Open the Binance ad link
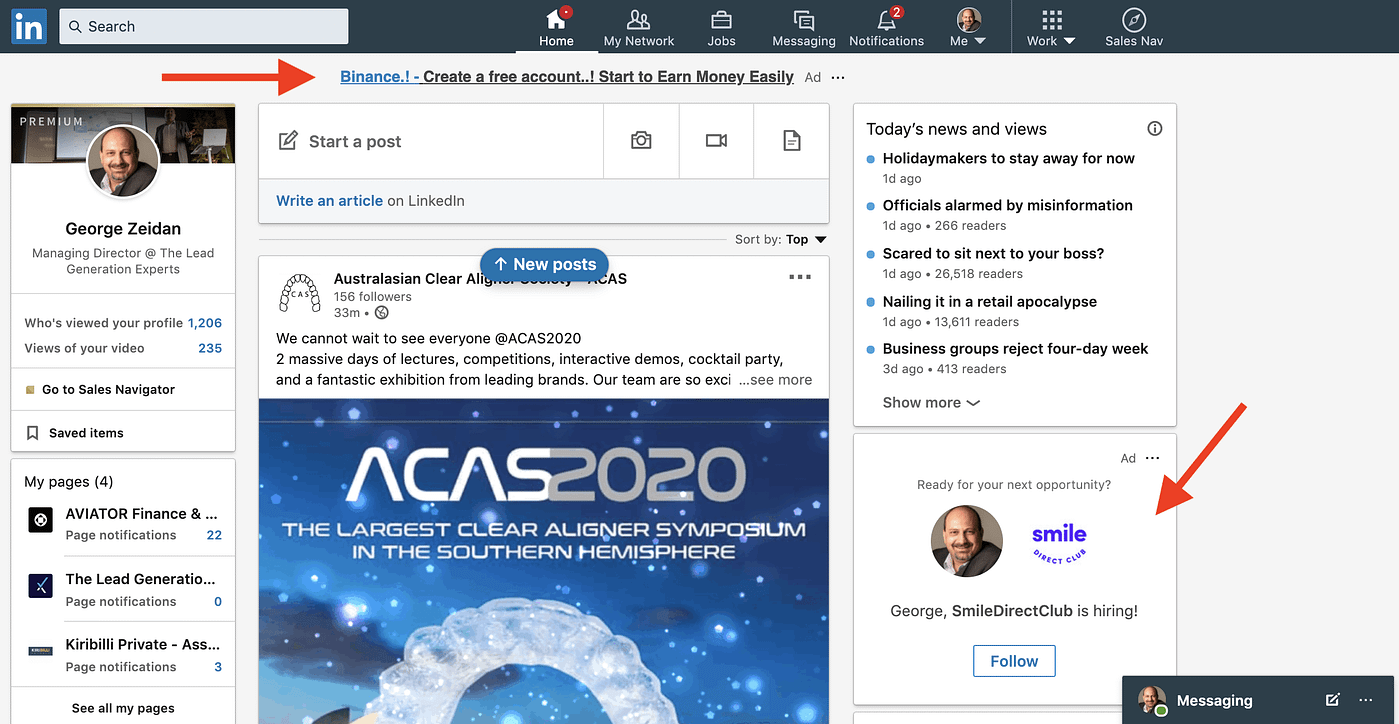The height and width of the screenshot is (724, 1399). point(567,77)
